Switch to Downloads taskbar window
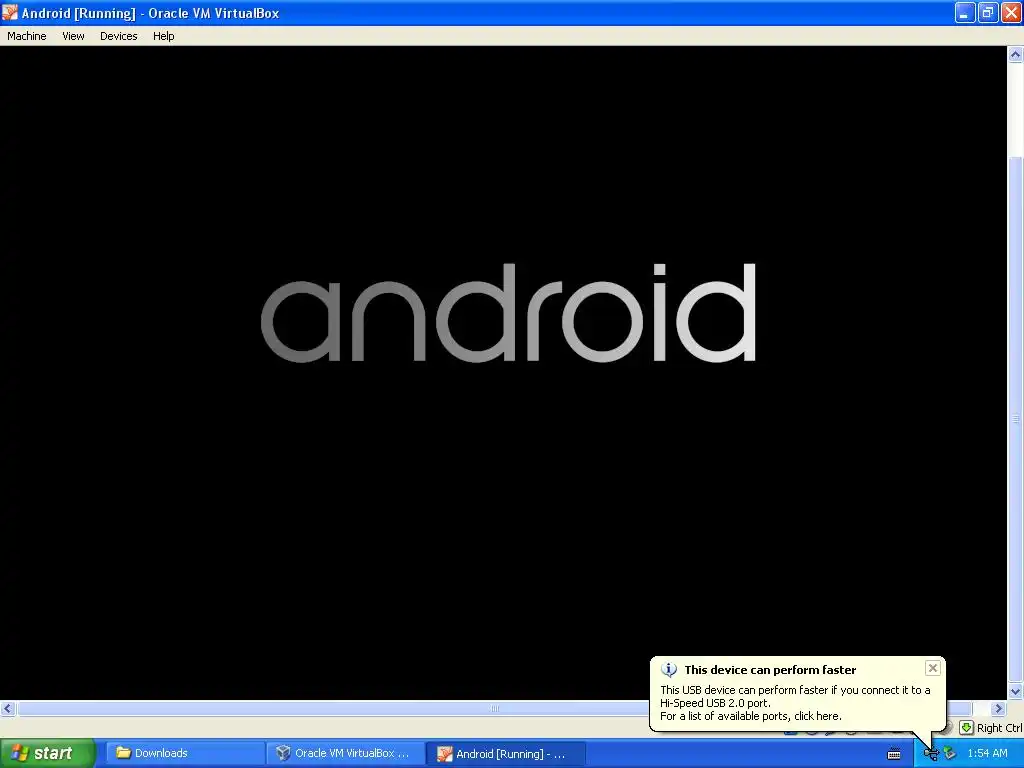Image resolution: width=1024 pixels, height=768 pixels. [185, 754]
